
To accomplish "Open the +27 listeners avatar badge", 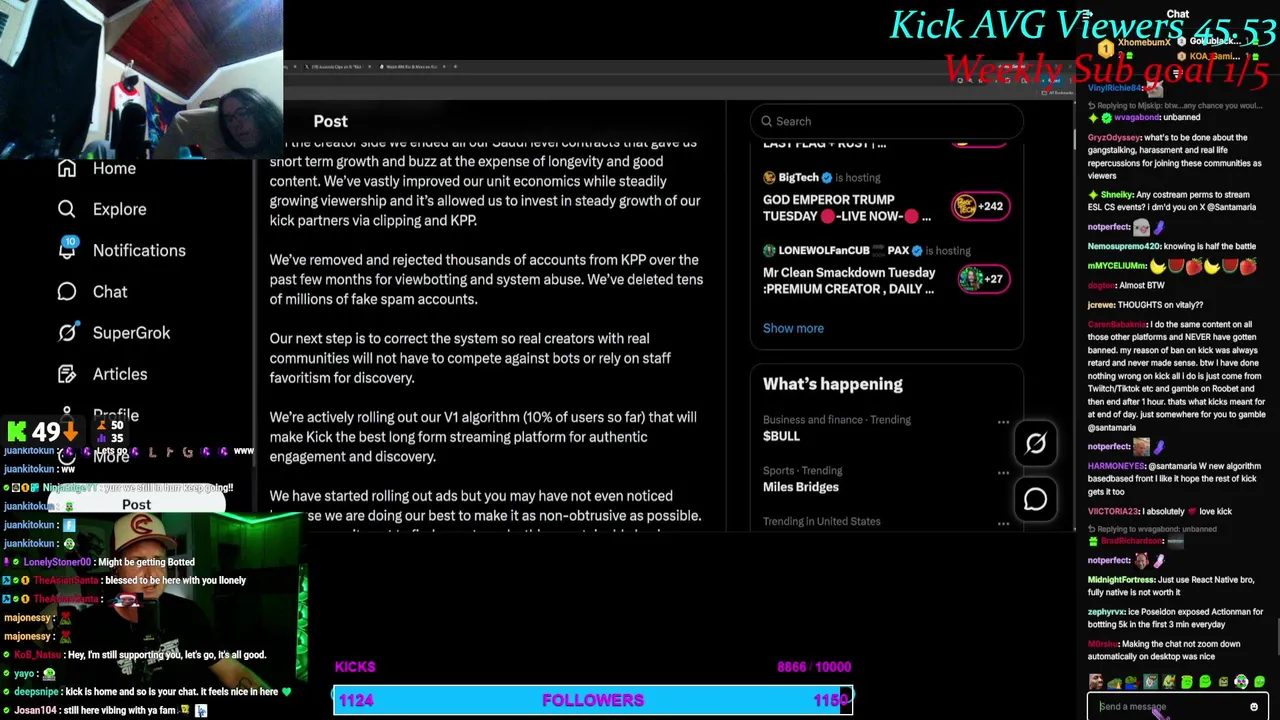I will [x=982, y=279].
